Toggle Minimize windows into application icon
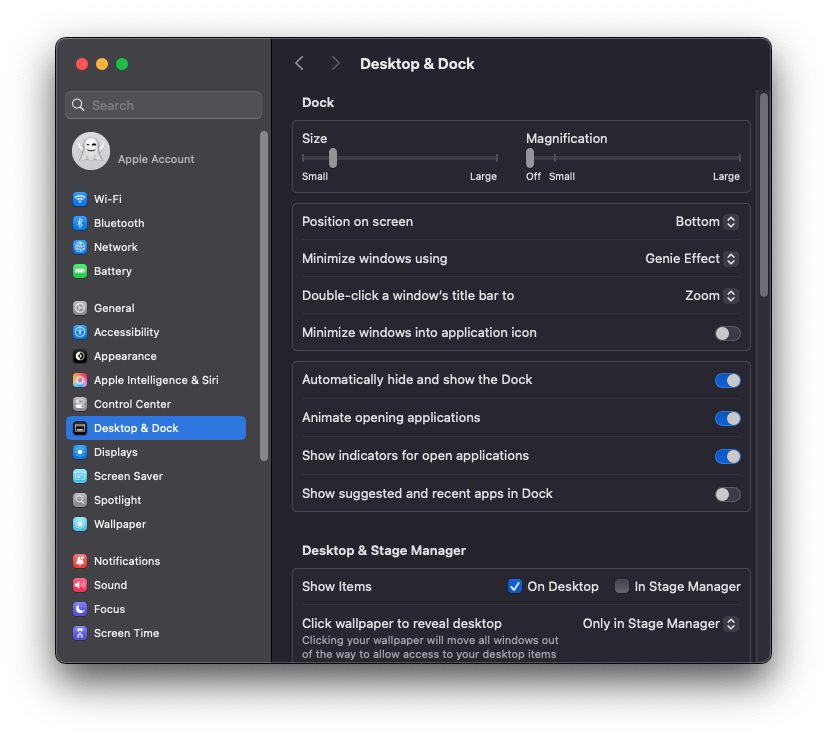Image resolution: width=827 pixels, height=737 pixels. pos(727,333)
